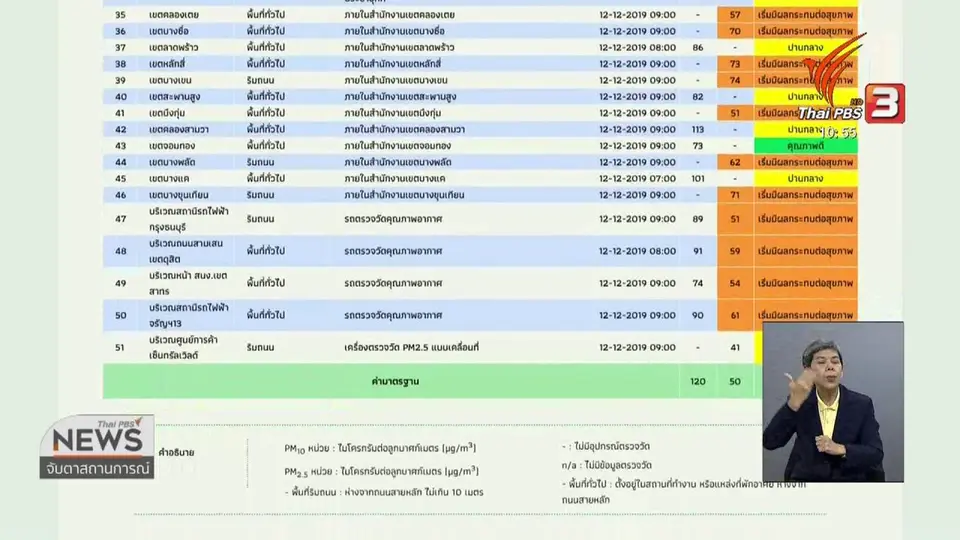Click the n/a ไม่มีข้อมูลตรวจวัด legend note

click(607, 465)
